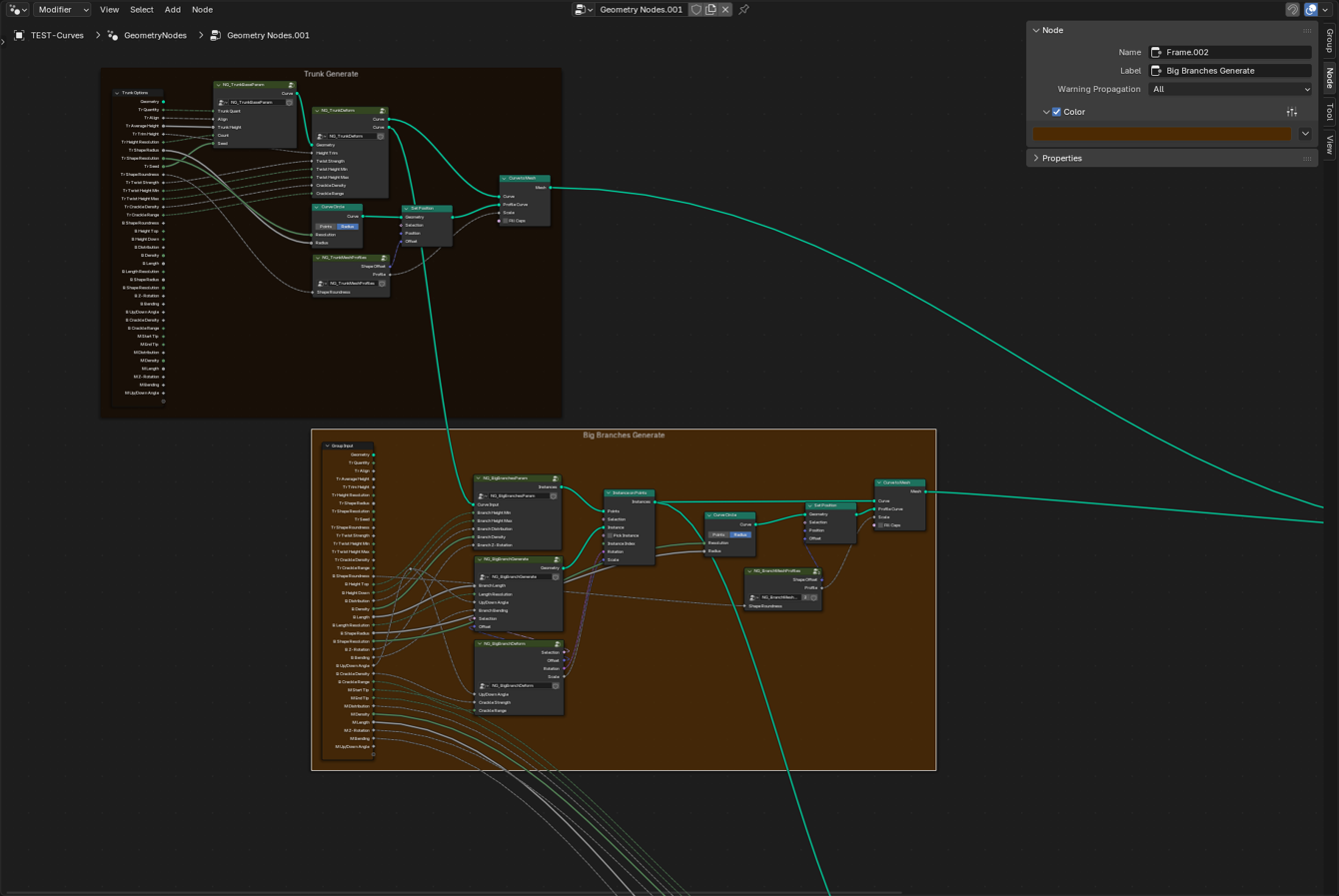
Task: Toggle Pick Instance on Instance on Points
Action: [610, 535]
